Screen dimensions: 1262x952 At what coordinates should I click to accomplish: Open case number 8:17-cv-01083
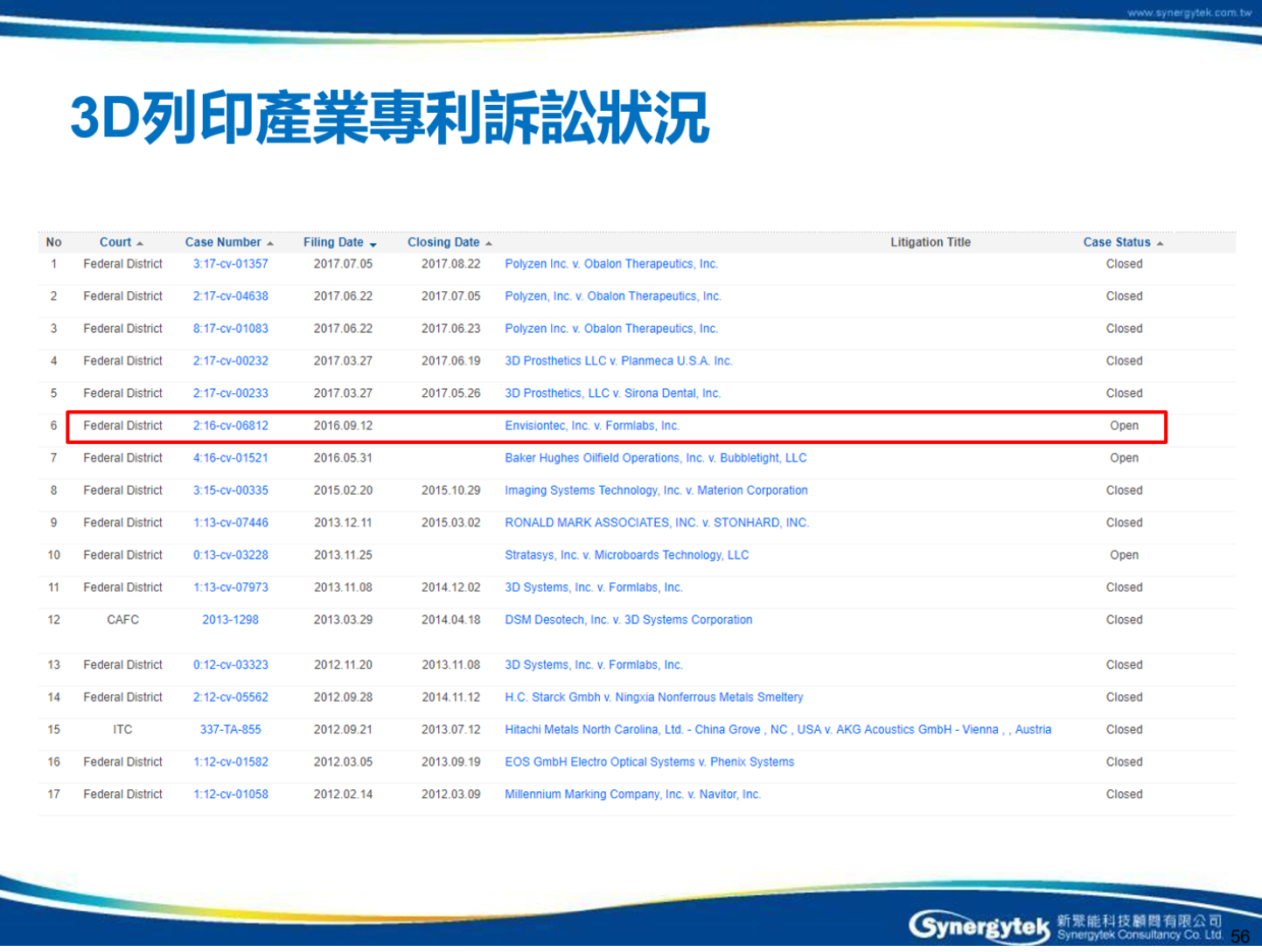231,329
